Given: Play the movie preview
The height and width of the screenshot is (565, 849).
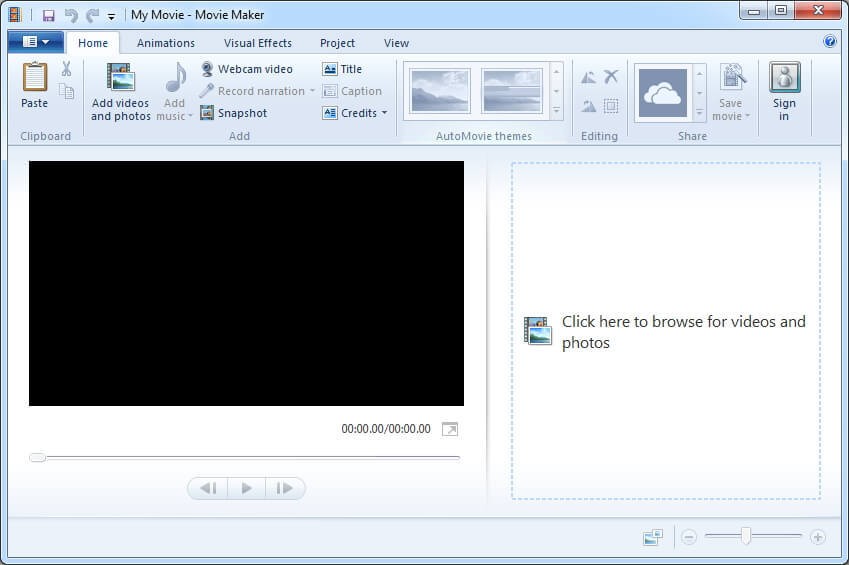Looking at the screenshot, I should tap(246, 488).
